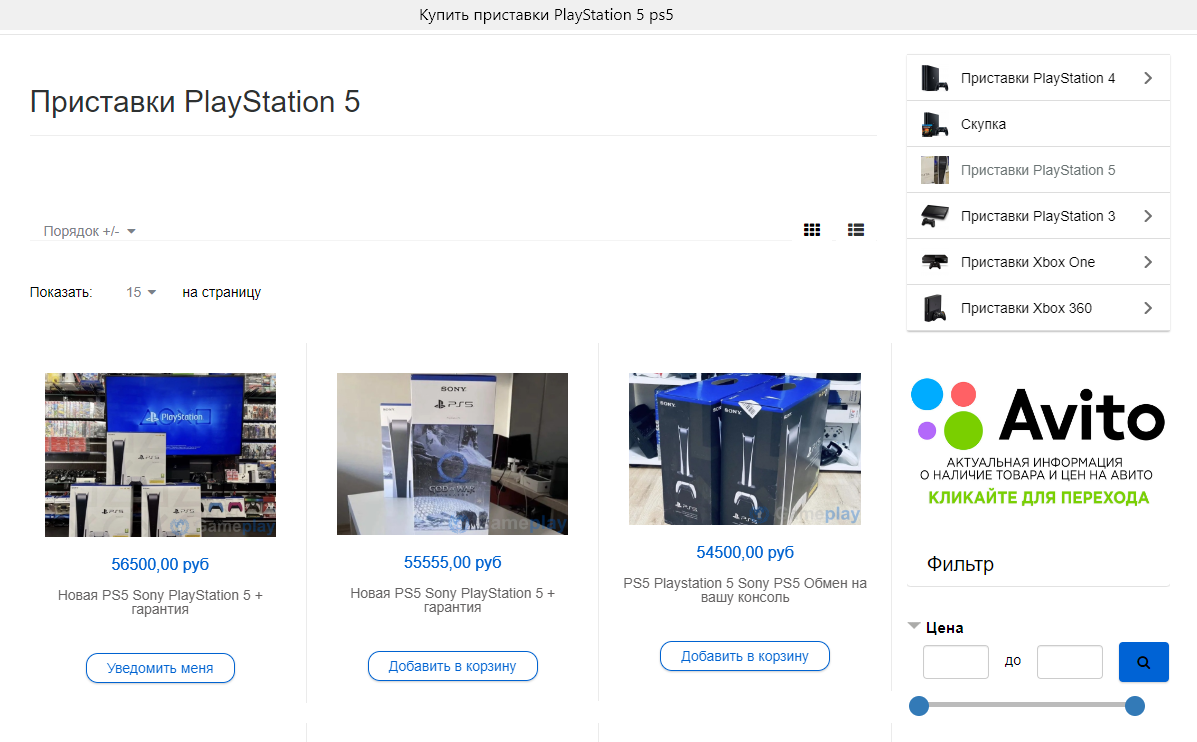Click the price range slider track

coord(1027,705)
